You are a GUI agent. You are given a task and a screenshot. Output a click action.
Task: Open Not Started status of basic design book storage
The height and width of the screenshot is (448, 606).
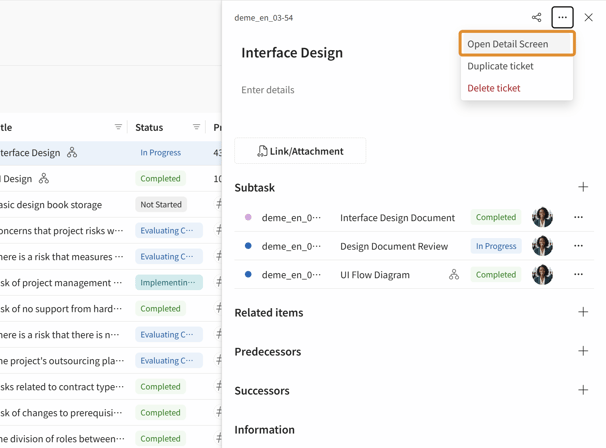[x=161, y=204]
